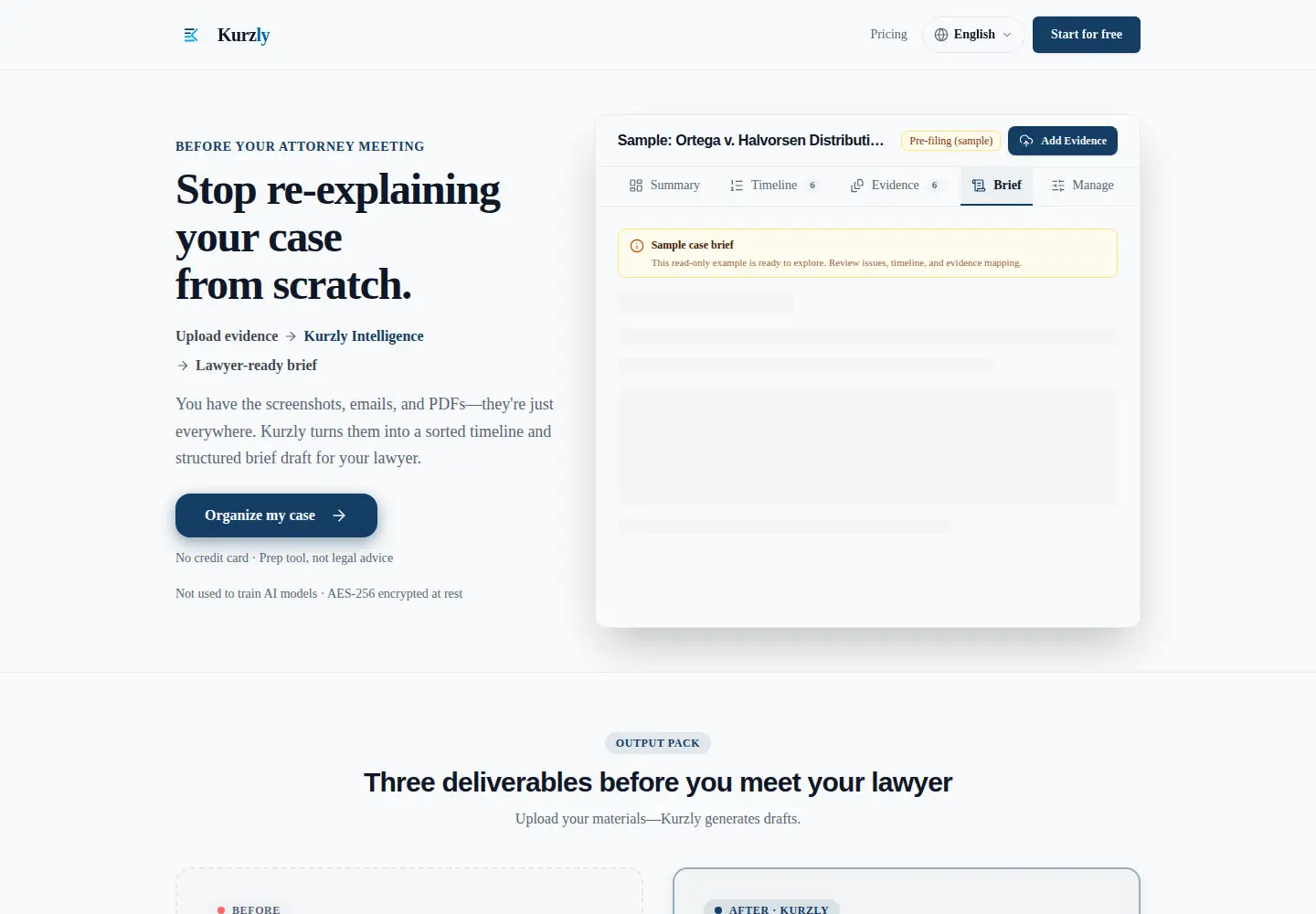Image resolution: width=1316 pixels, height=914 pixels.
Task: Click the Summary grid icon
Action: pyautogui.click(x=636, y=186)
